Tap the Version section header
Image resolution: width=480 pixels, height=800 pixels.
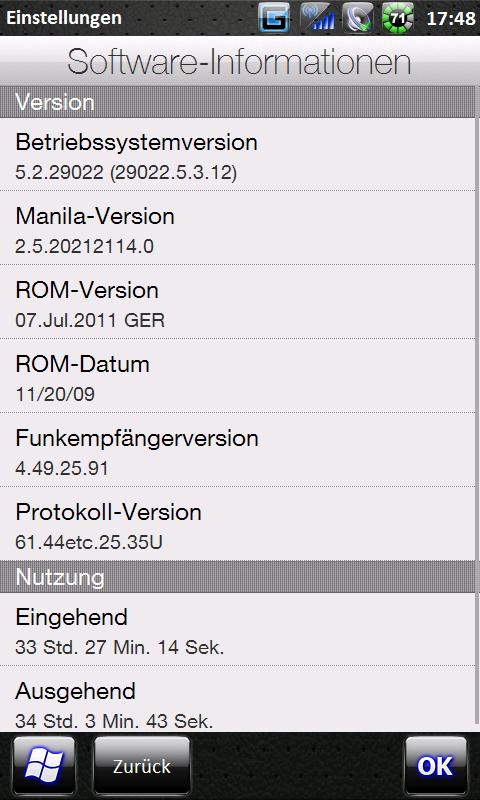pyautogui.click(x=238, y=102)
